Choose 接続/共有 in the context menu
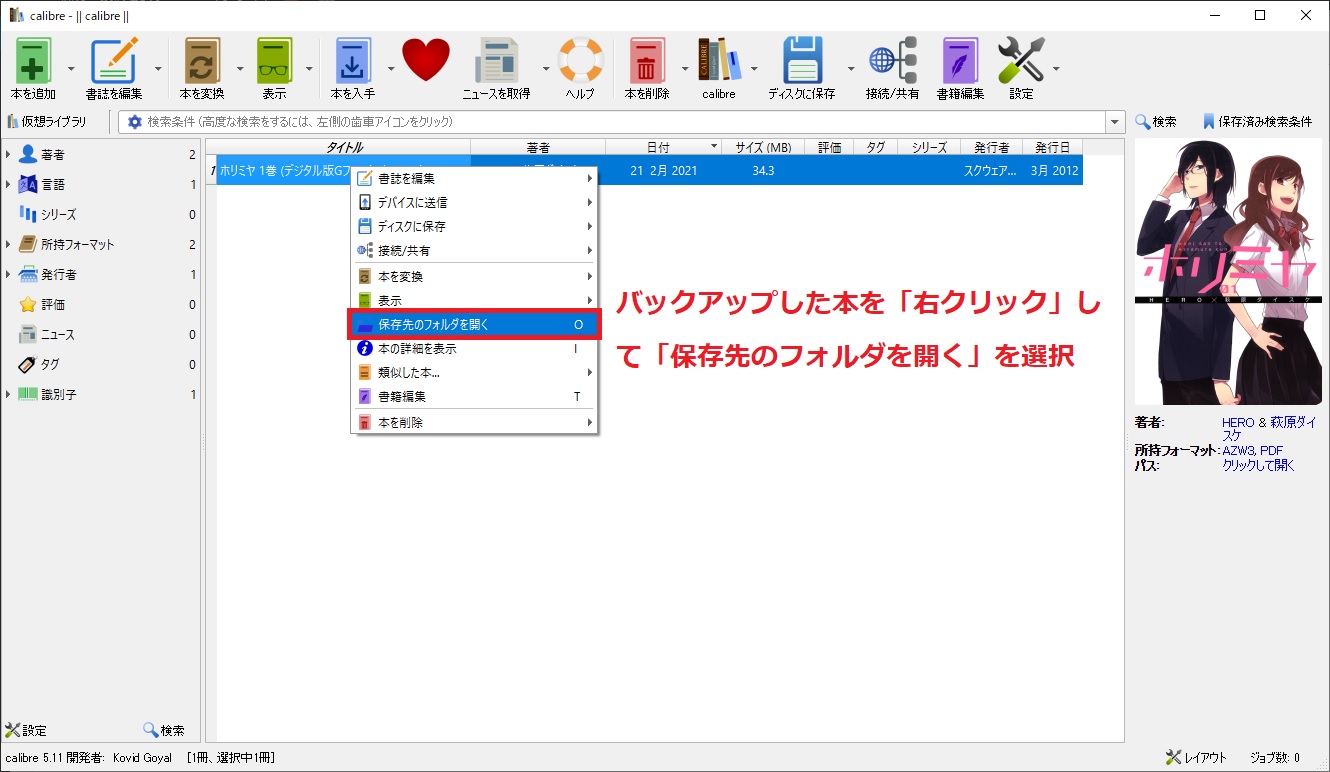This screenshot has width=1330, height=772. click(474, 251)
